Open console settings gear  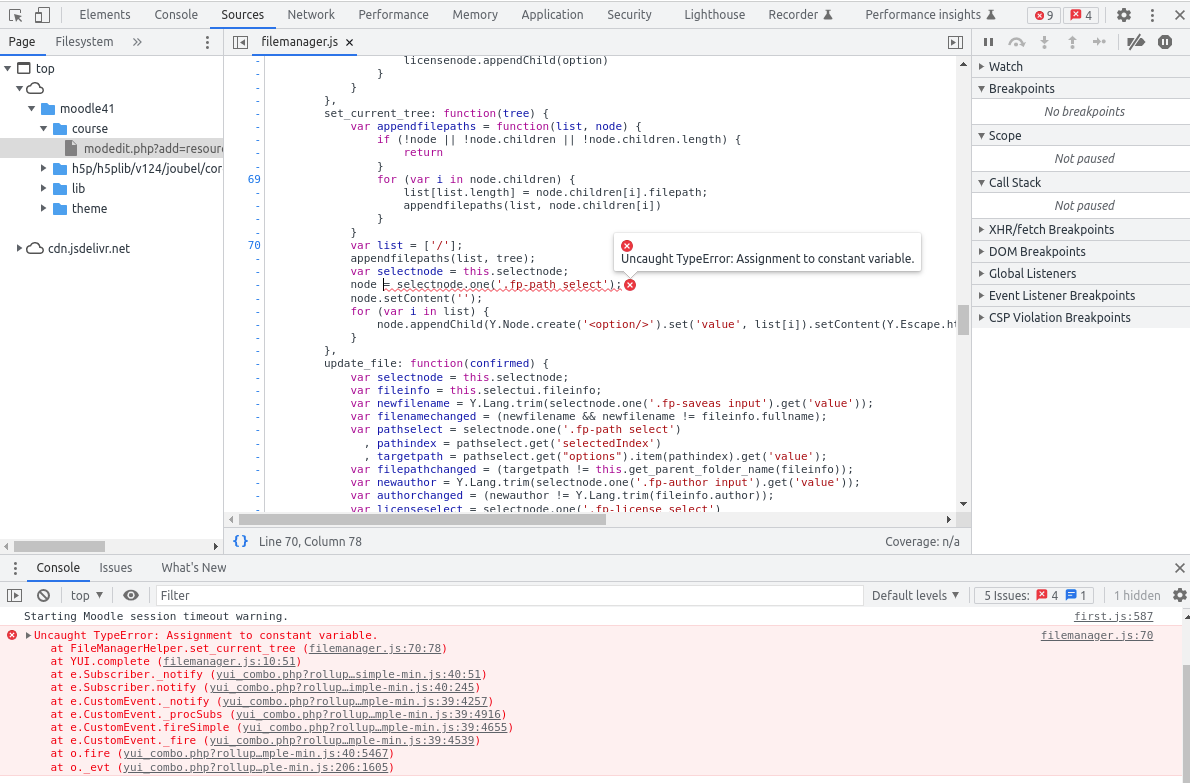[x=1179, y=596]
